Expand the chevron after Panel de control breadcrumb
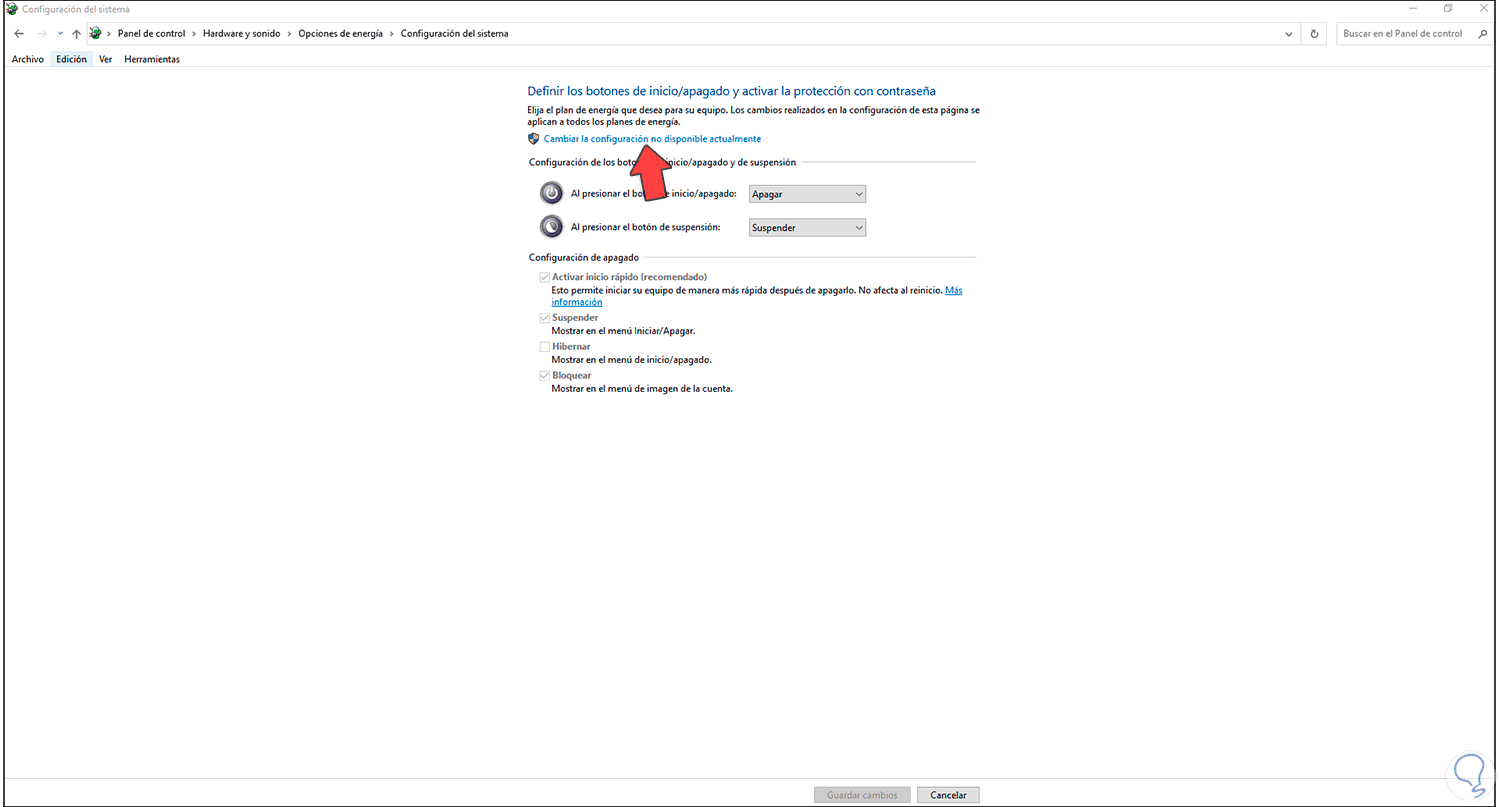Viewport: 1500px width, 807px height. pyautogui.click(x=193, y=33)
